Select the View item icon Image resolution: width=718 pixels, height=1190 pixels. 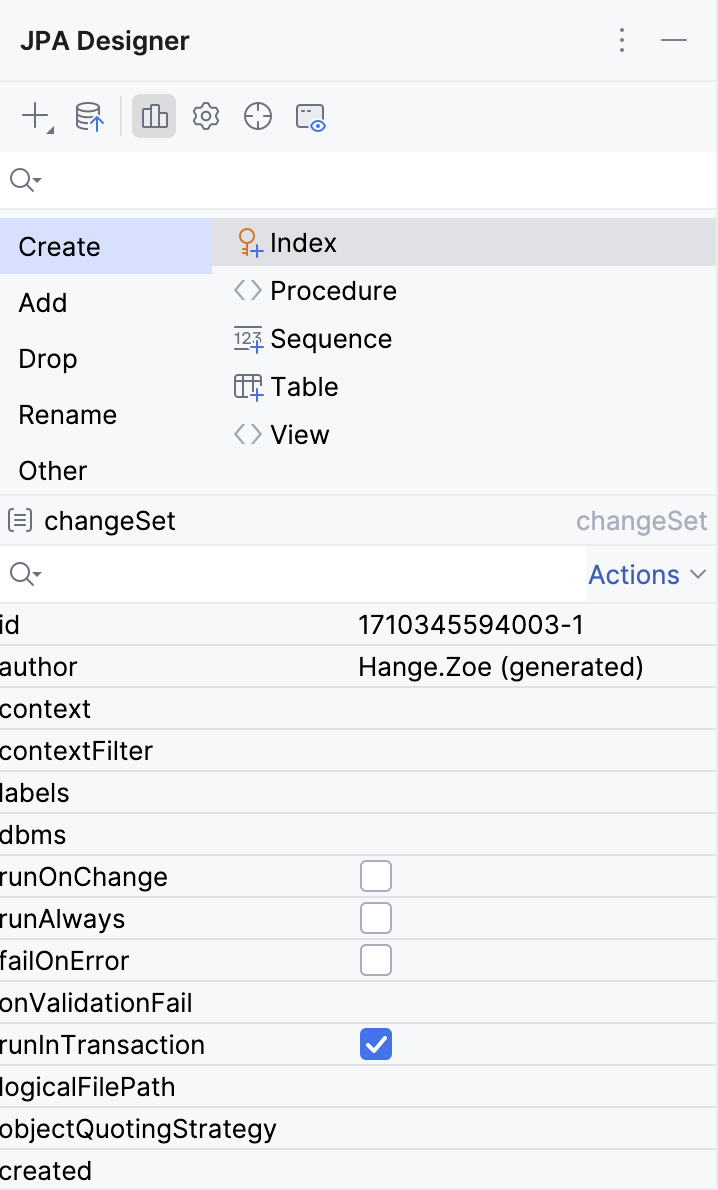point(247,434)
